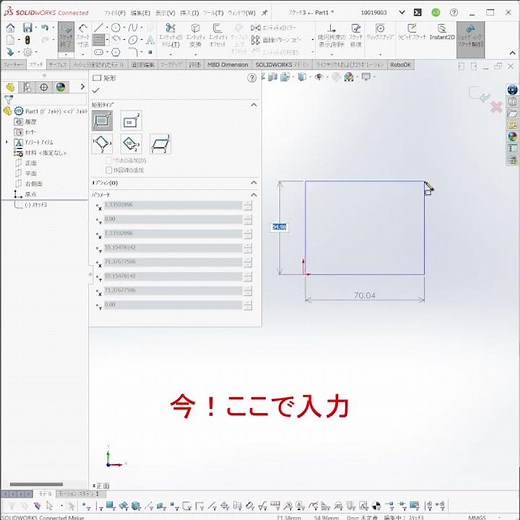The image size is (520, 520).
Task: Expand manager tabs with right chevron
Action: click(82, 87)
